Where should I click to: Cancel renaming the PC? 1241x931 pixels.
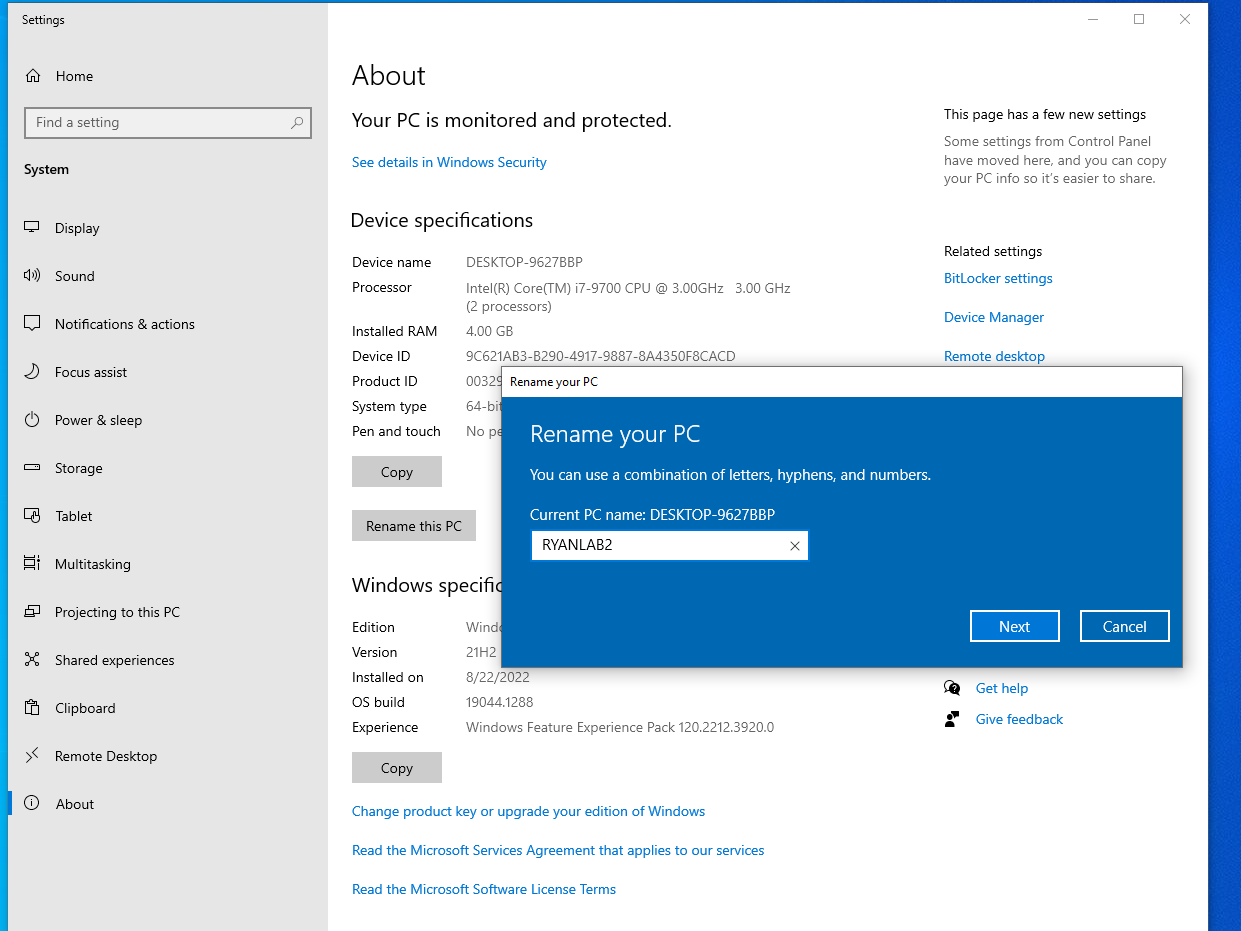pyautogui.click(x=1124, y=625)
